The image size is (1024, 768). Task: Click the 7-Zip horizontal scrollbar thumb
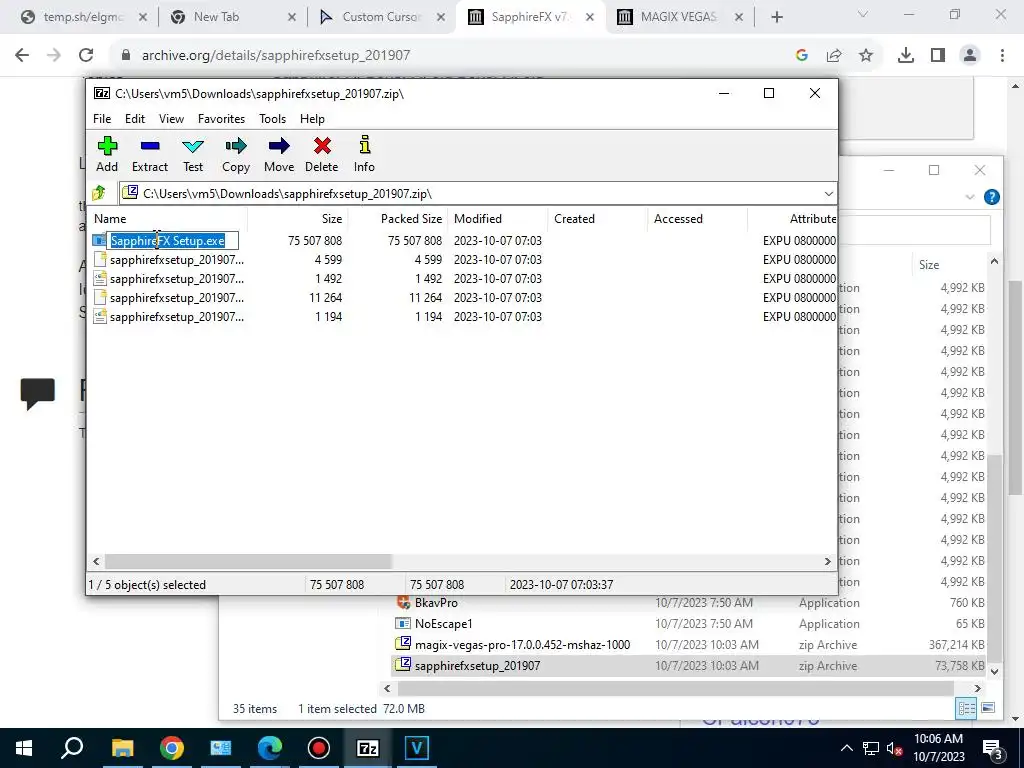pos(248,561)
